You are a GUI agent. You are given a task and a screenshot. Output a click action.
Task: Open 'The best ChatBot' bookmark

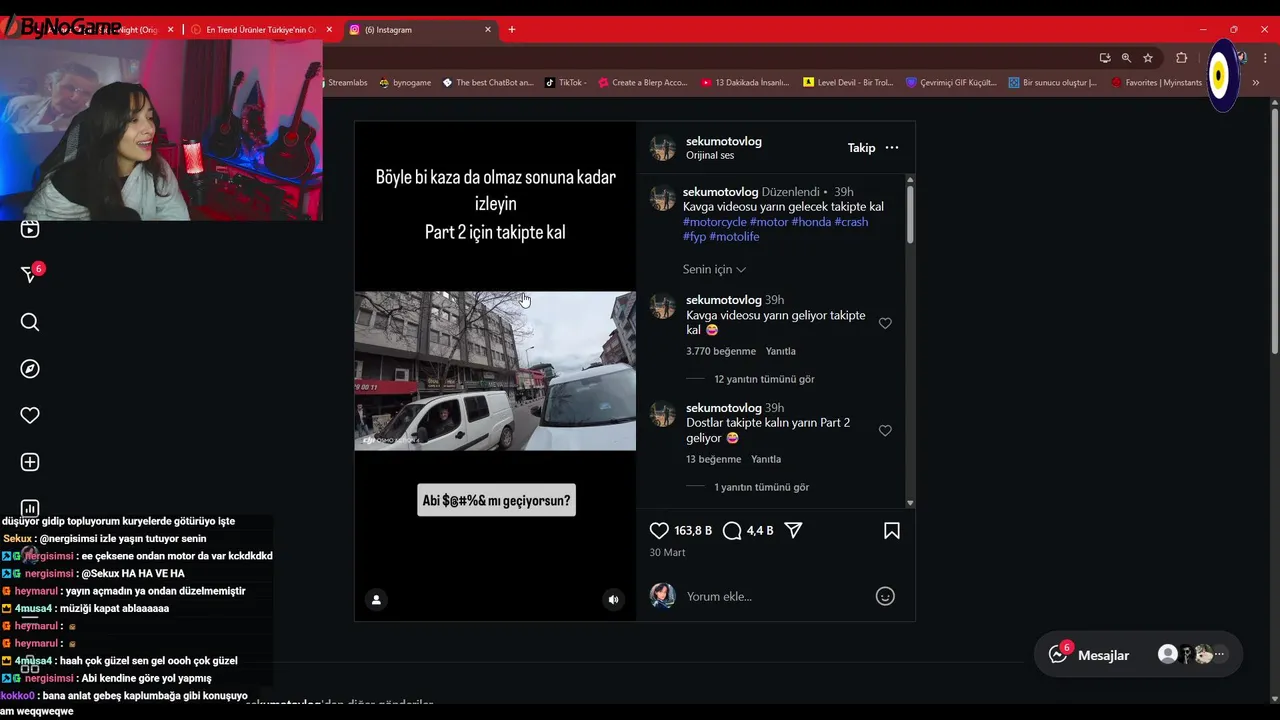[488, 83]
